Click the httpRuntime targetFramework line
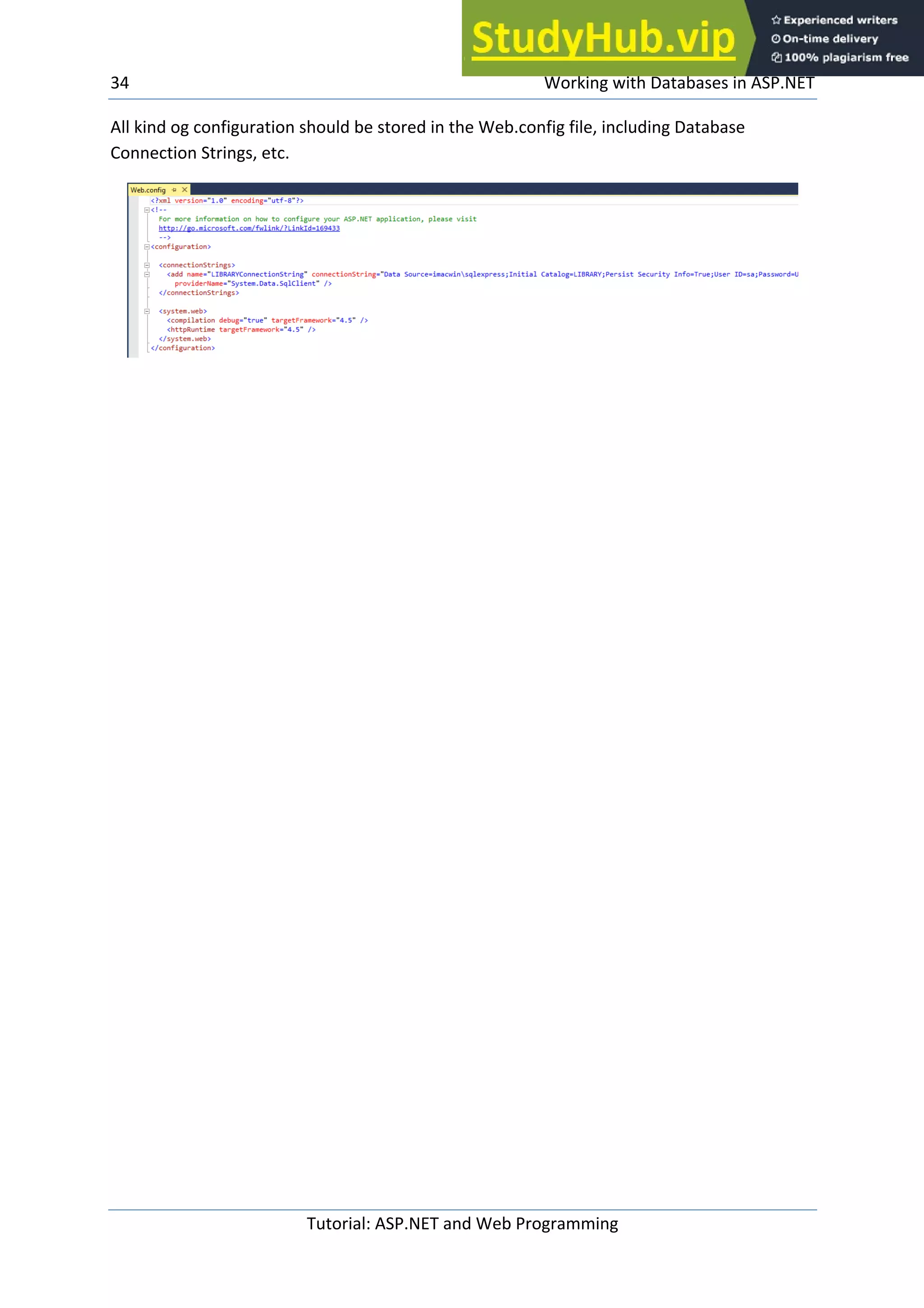Image resolution: width=924 pixels, height=1308 pixels. coord(241,330)
